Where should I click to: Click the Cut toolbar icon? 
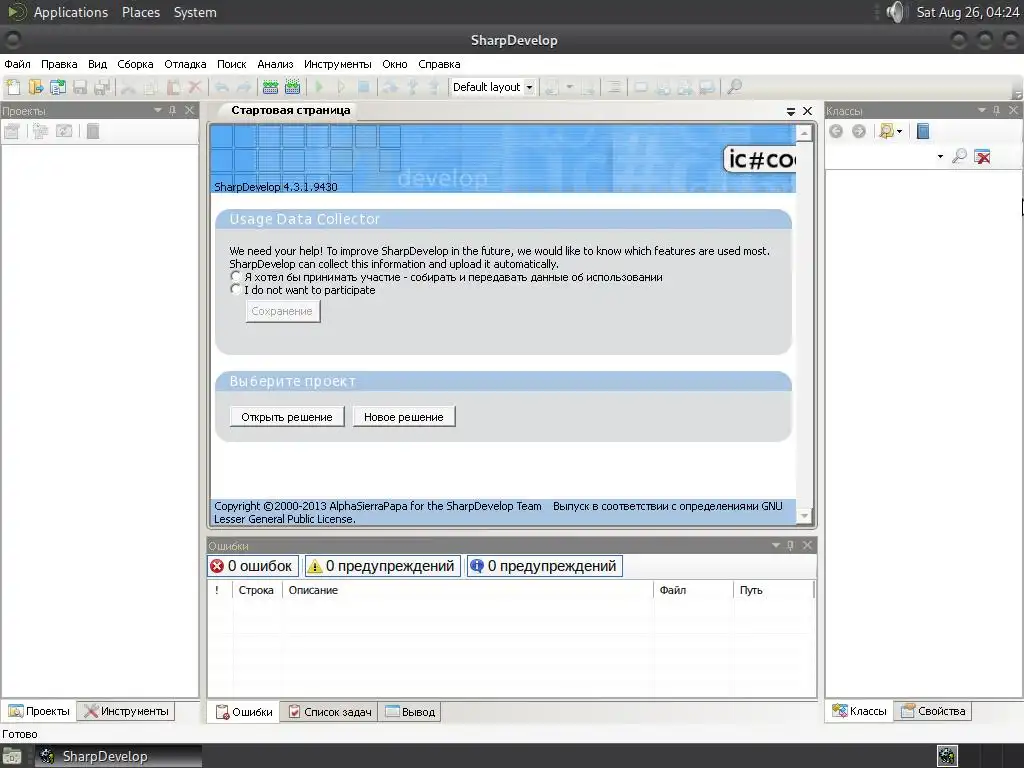(x=129, y=87)
